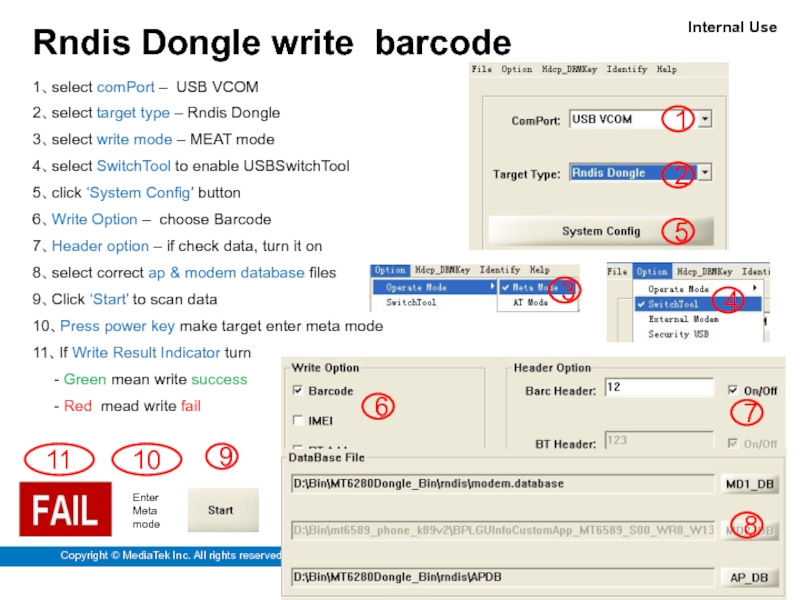Toggle the Barcode checkbox

point(298,390)
